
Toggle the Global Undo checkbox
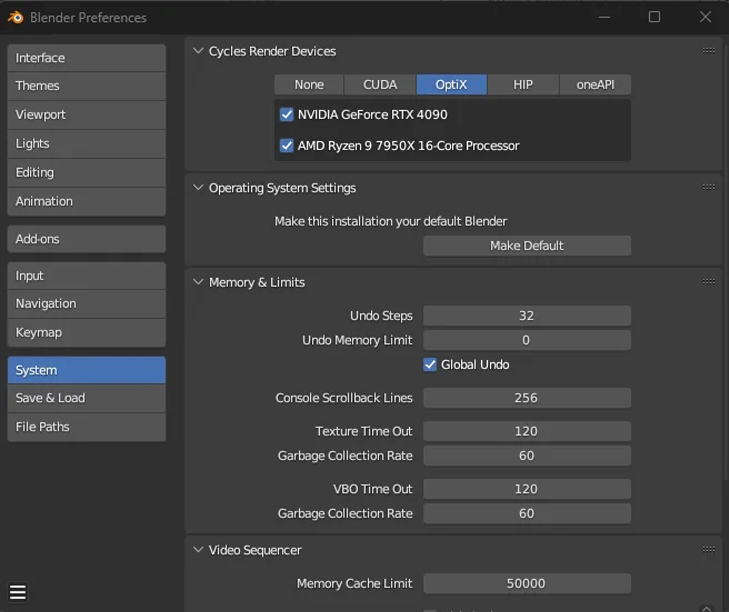click(x=430, y=365)
